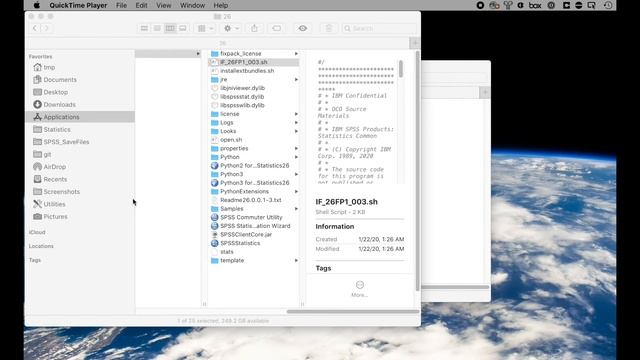Add a new Finder tab with plus
Image resolution: width=640 pixels, height=360 pixels.
pyautogui.click(x=415, y=43)
